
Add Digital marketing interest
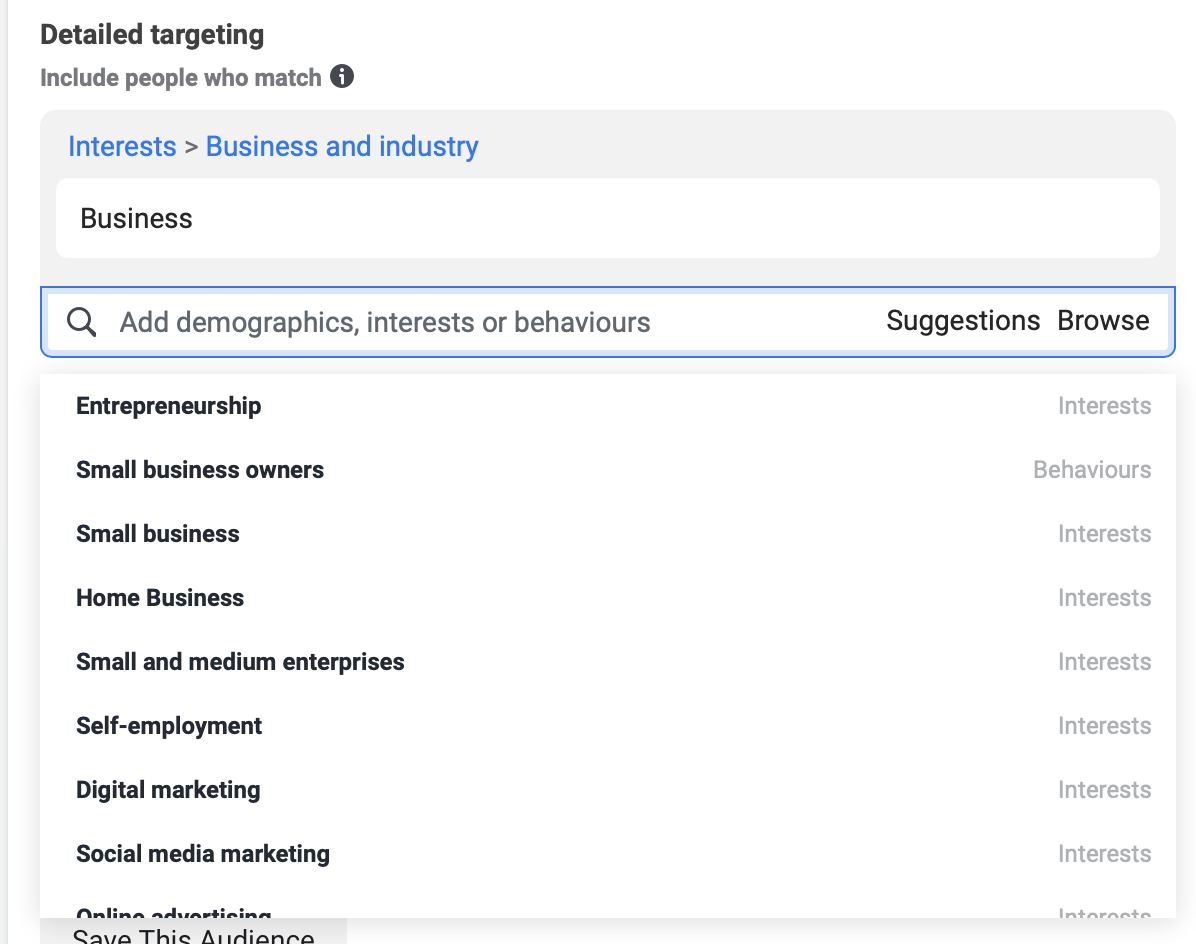[168, 790]
